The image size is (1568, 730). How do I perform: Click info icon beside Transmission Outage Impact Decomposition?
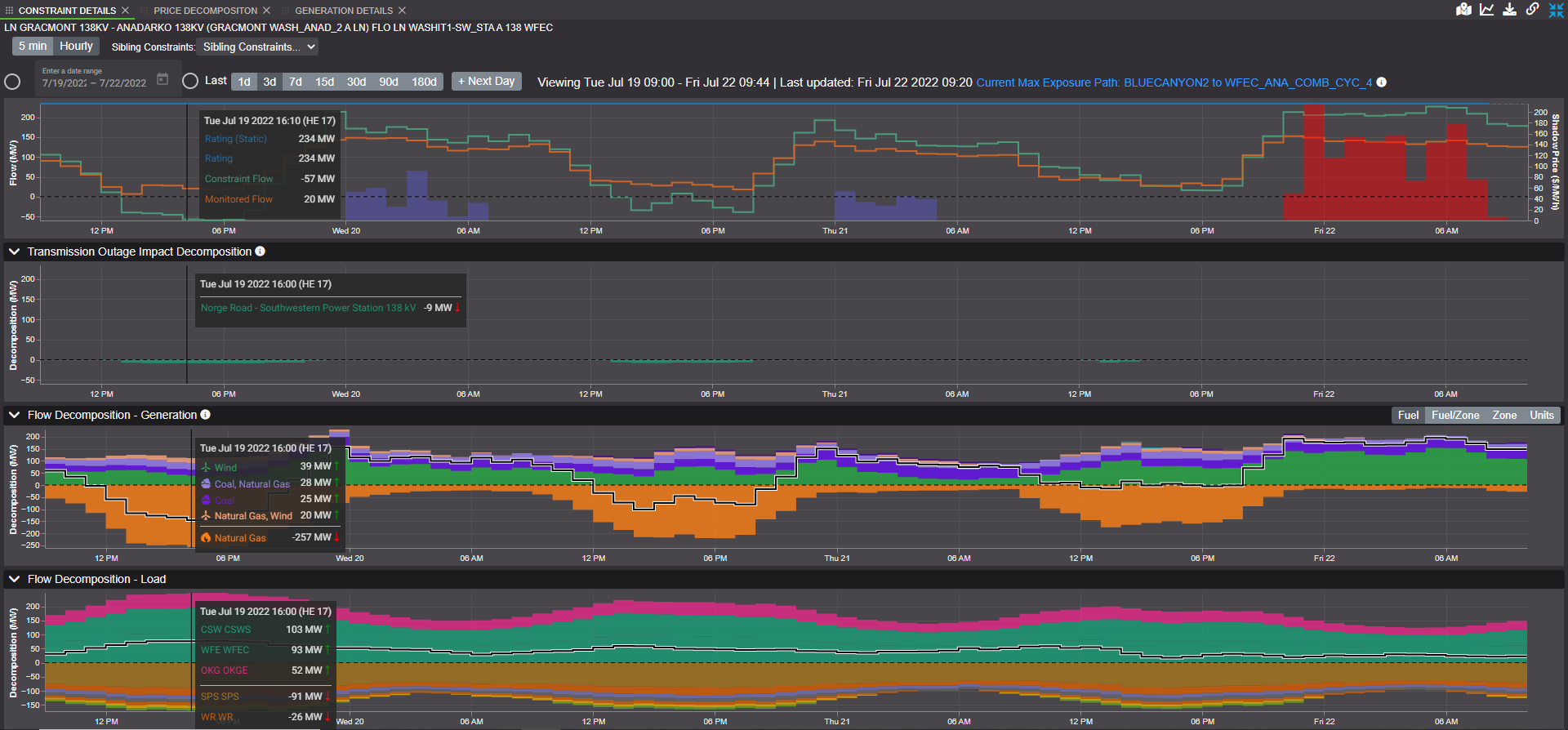[x=260, y=251]
